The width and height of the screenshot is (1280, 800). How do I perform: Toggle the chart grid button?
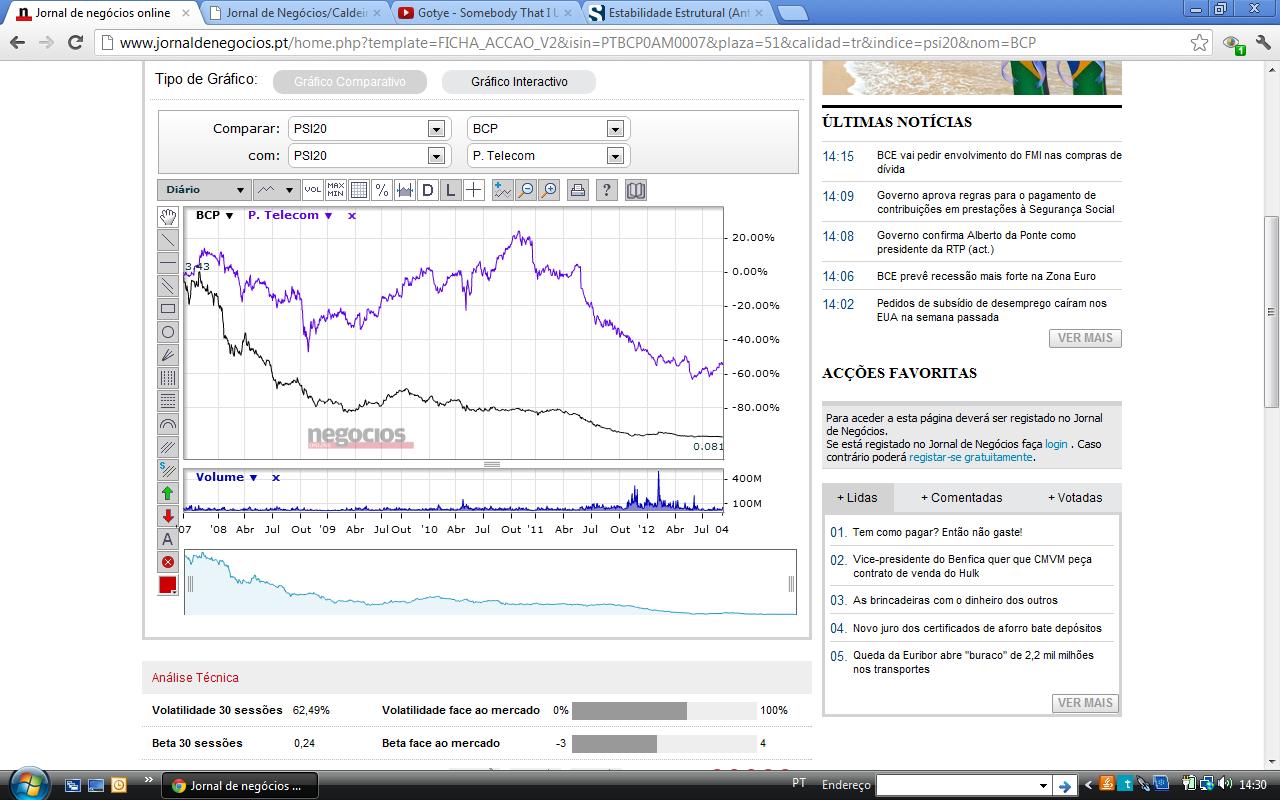point(359,190)
